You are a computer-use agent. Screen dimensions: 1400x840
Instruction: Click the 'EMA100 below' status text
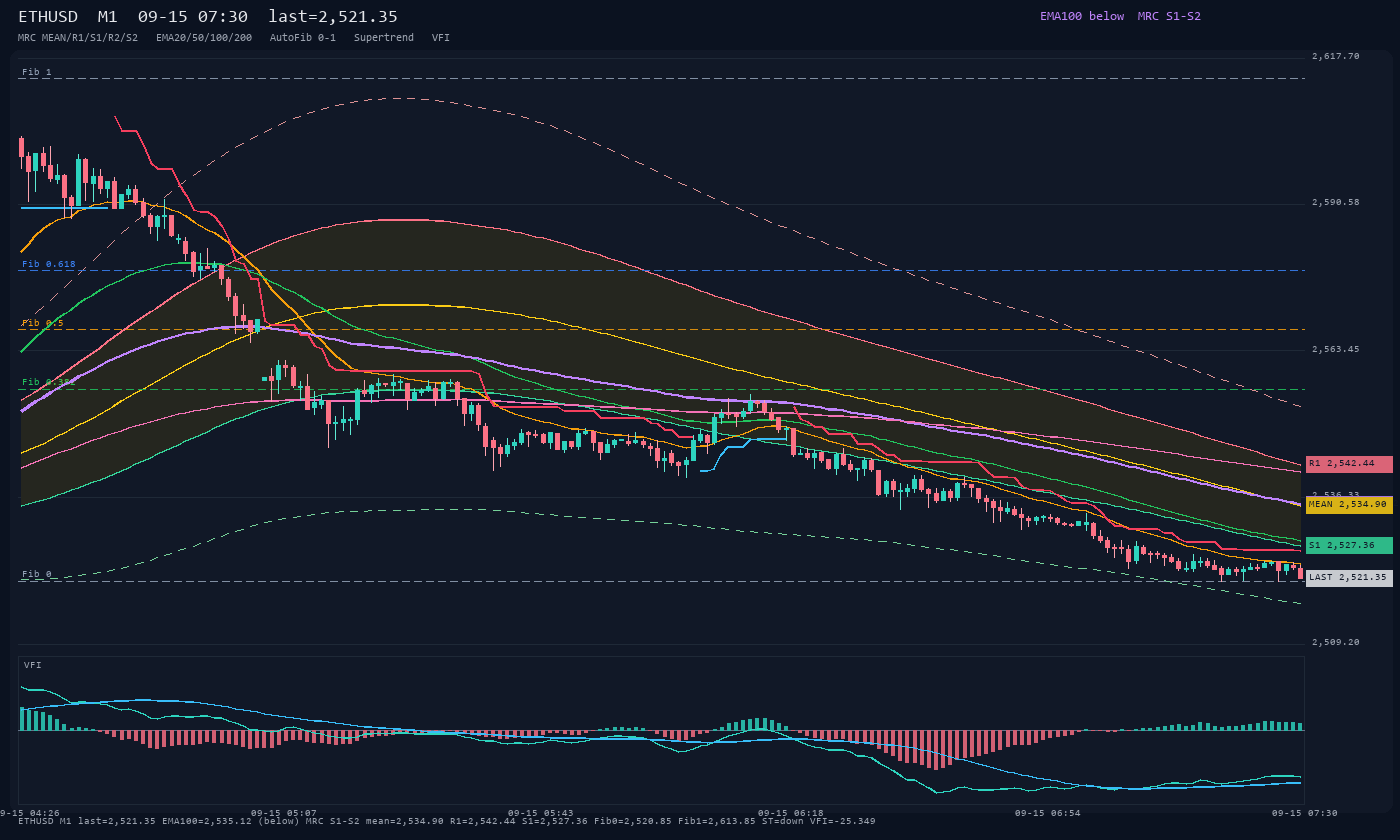point(1082,16)
